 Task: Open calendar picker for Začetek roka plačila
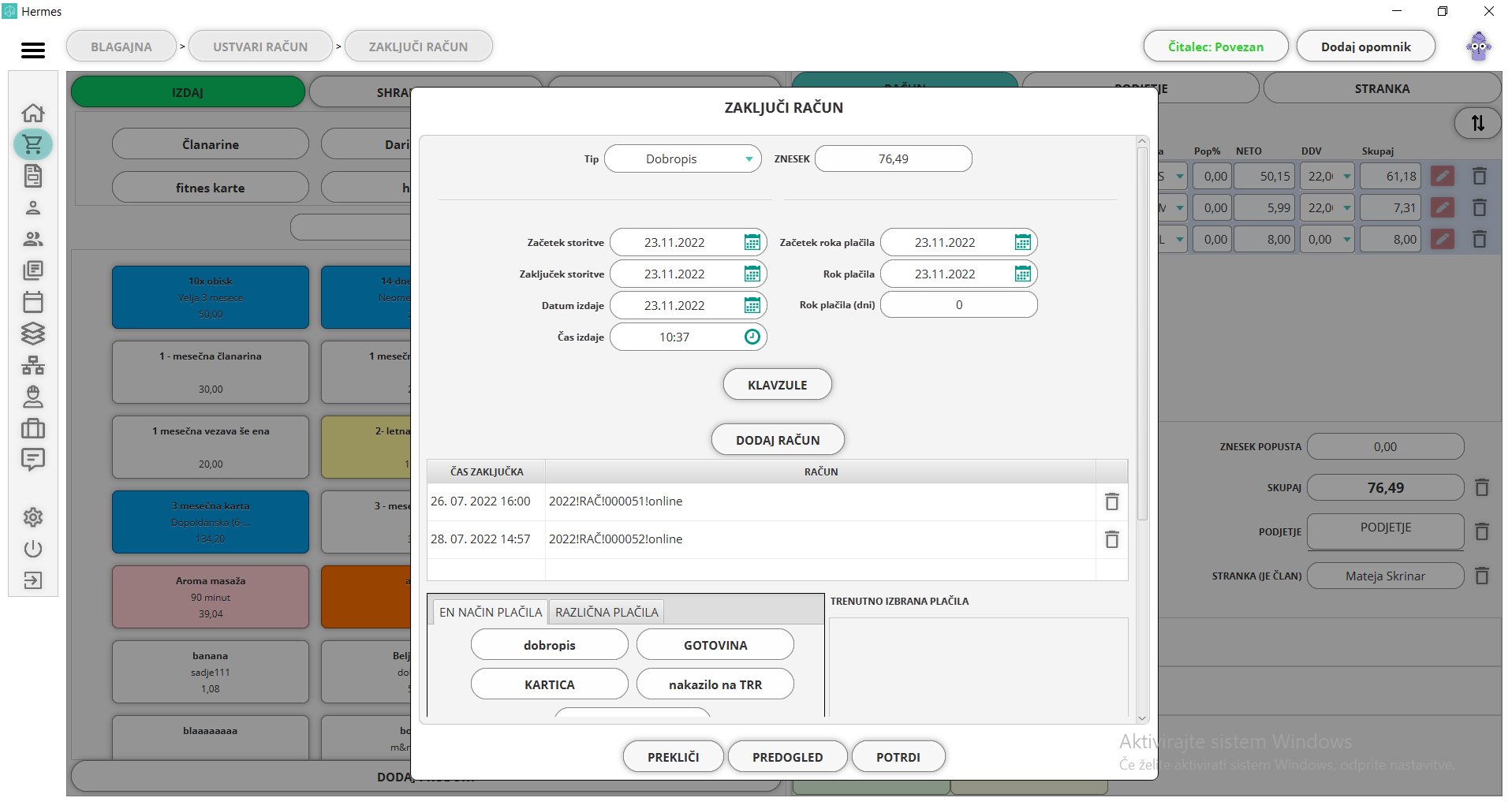pyautogui.click(x=1023, y=242)
